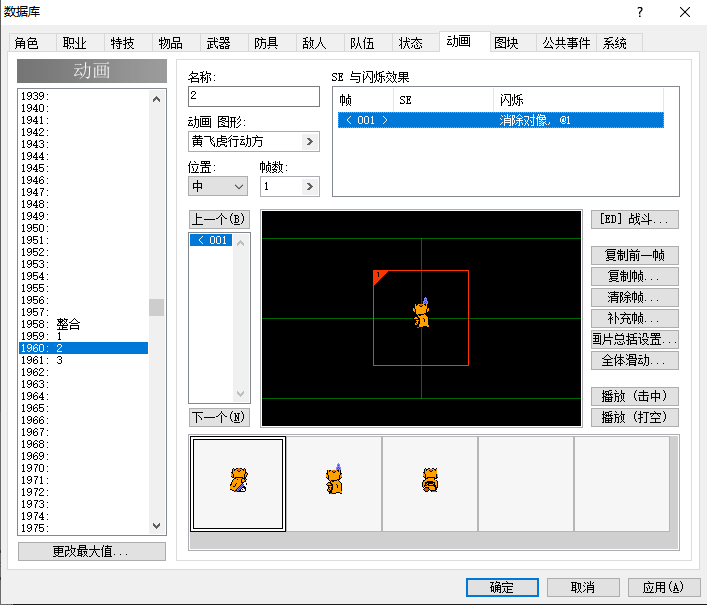The image size is (707, 605).
Task: Open the 特技 tab
Action: 128,43
